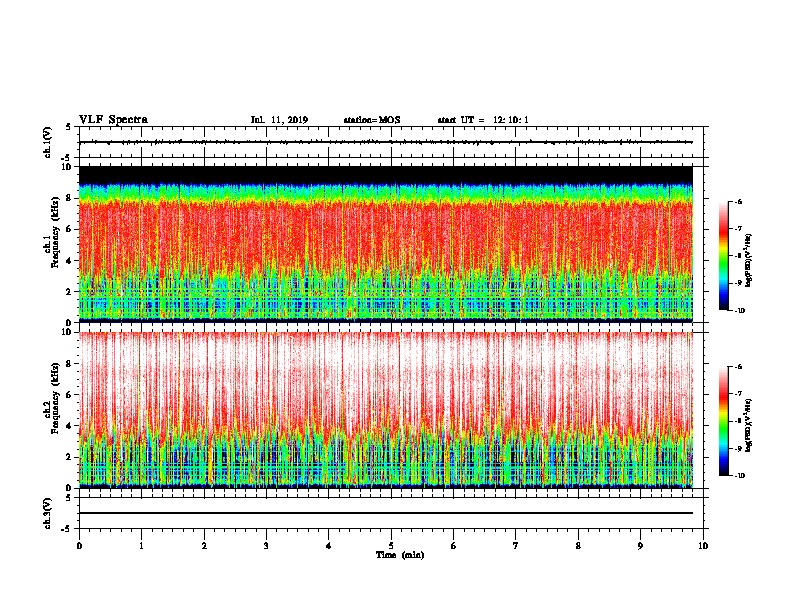Click the "-10" label on ch.1 color scale
This screenshot has height=612, width=792.
(739, 311)
